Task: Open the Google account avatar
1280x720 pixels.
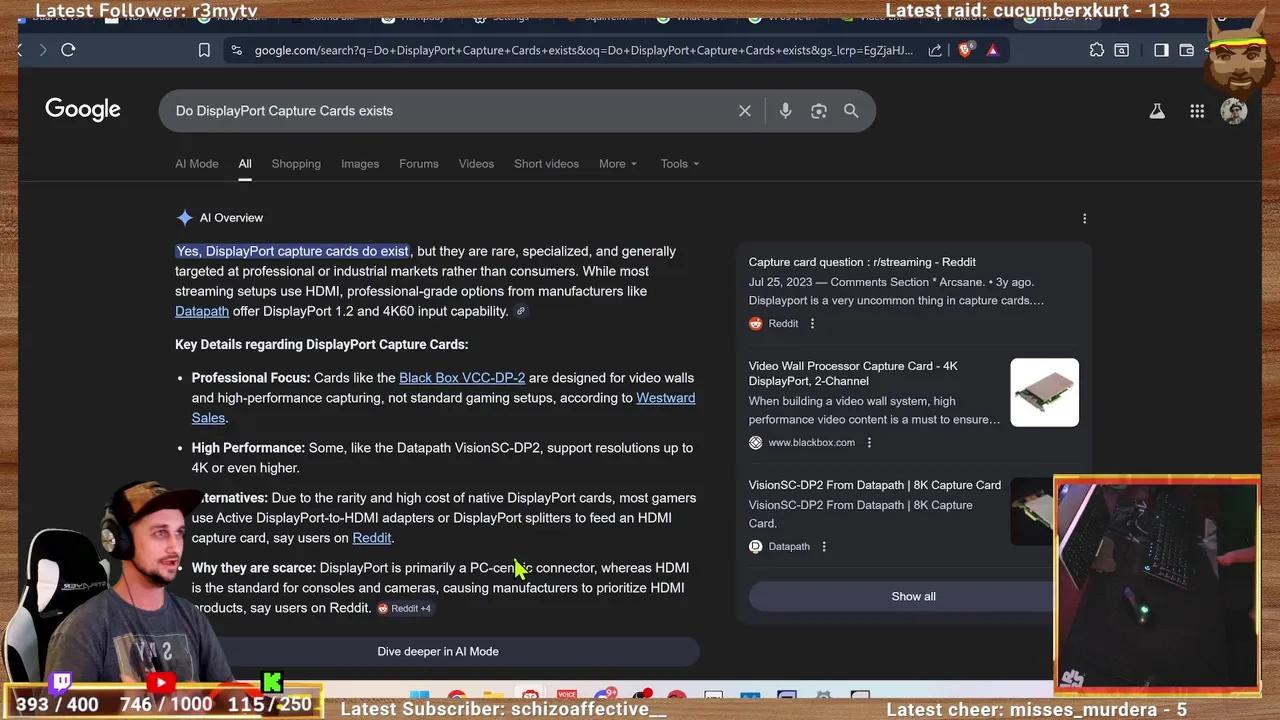Action: coord(1234,111)
